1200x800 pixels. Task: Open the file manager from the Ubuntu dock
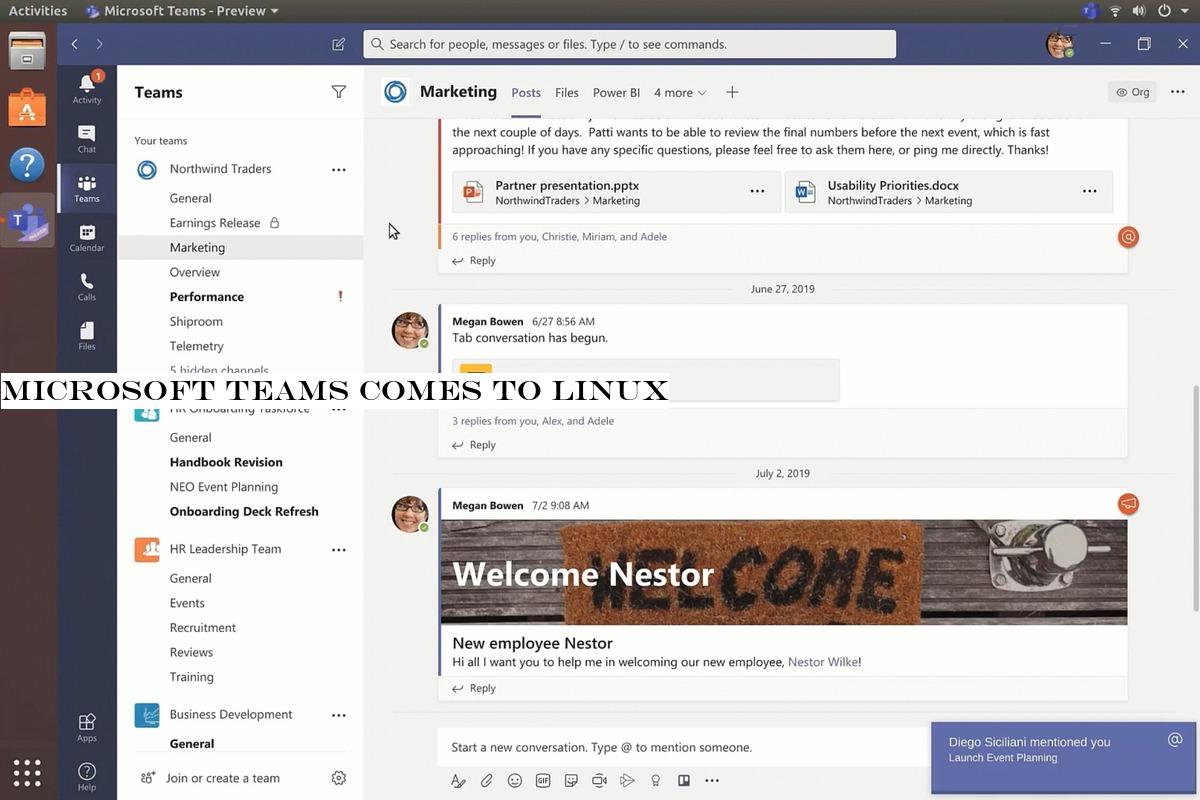pos(27,50)
